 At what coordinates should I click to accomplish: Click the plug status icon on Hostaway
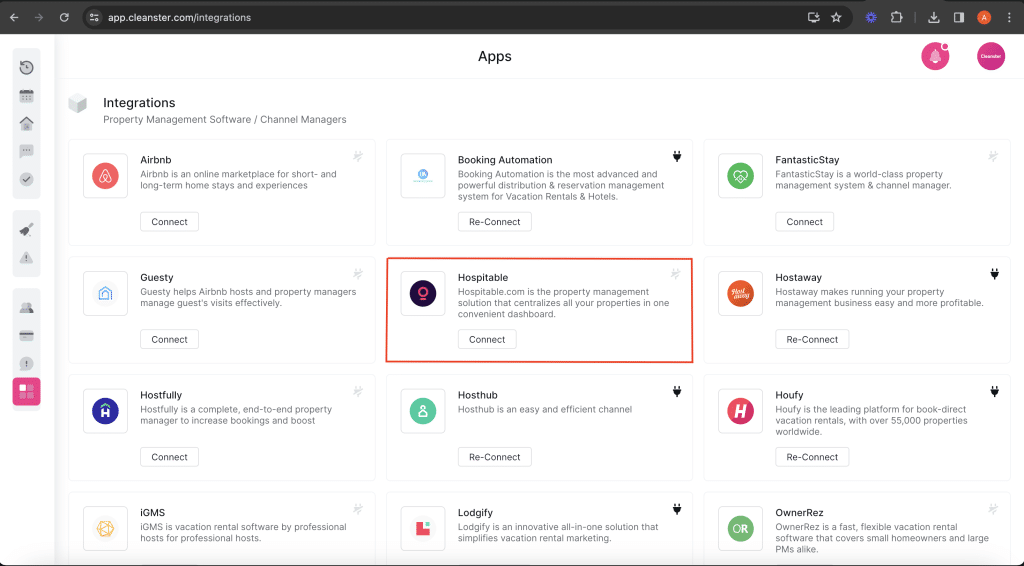click(x=995, y=274)
